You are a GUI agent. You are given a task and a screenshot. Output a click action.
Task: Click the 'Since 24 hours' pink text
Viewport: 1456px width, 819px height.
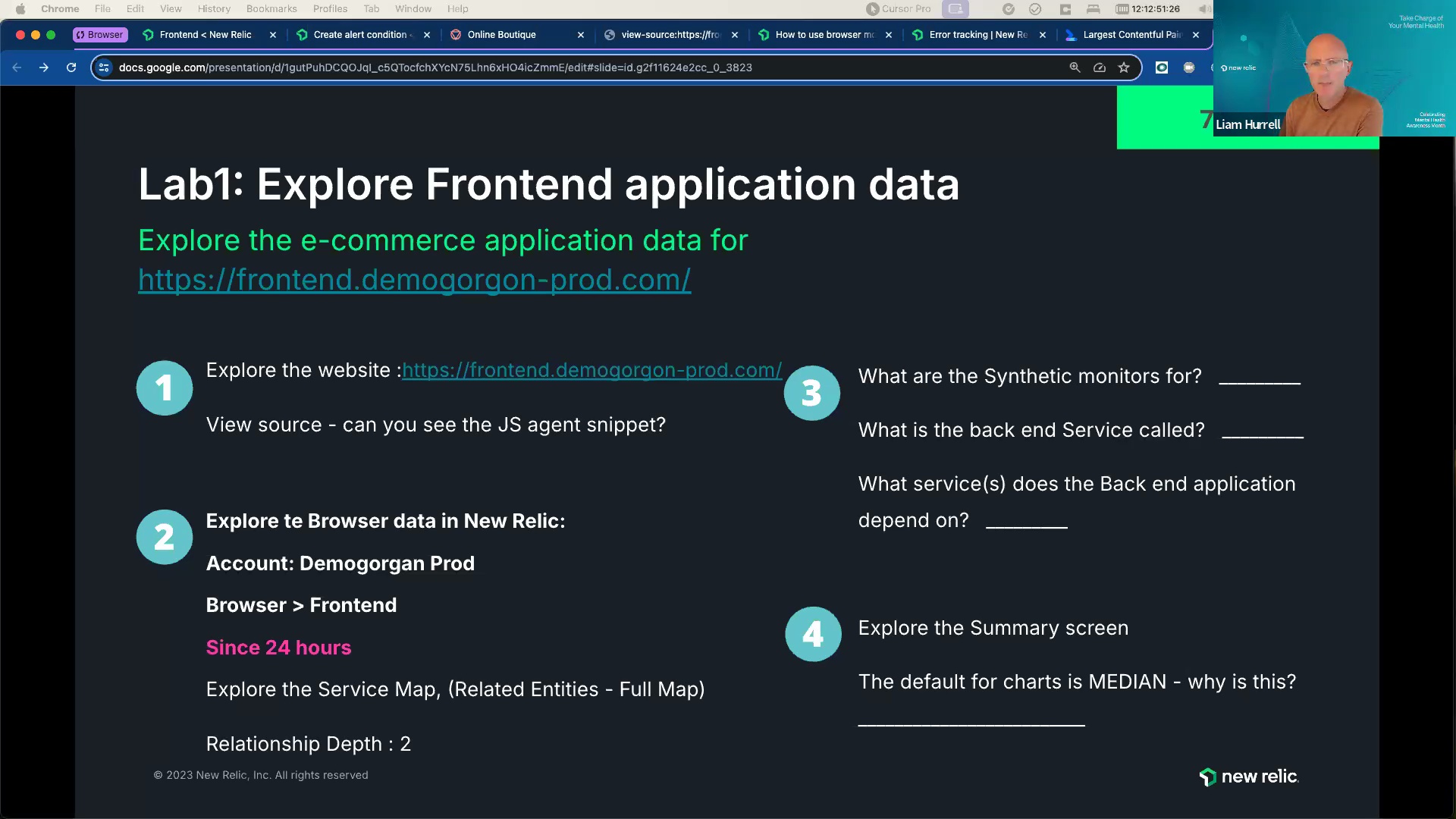click(278, 648)
